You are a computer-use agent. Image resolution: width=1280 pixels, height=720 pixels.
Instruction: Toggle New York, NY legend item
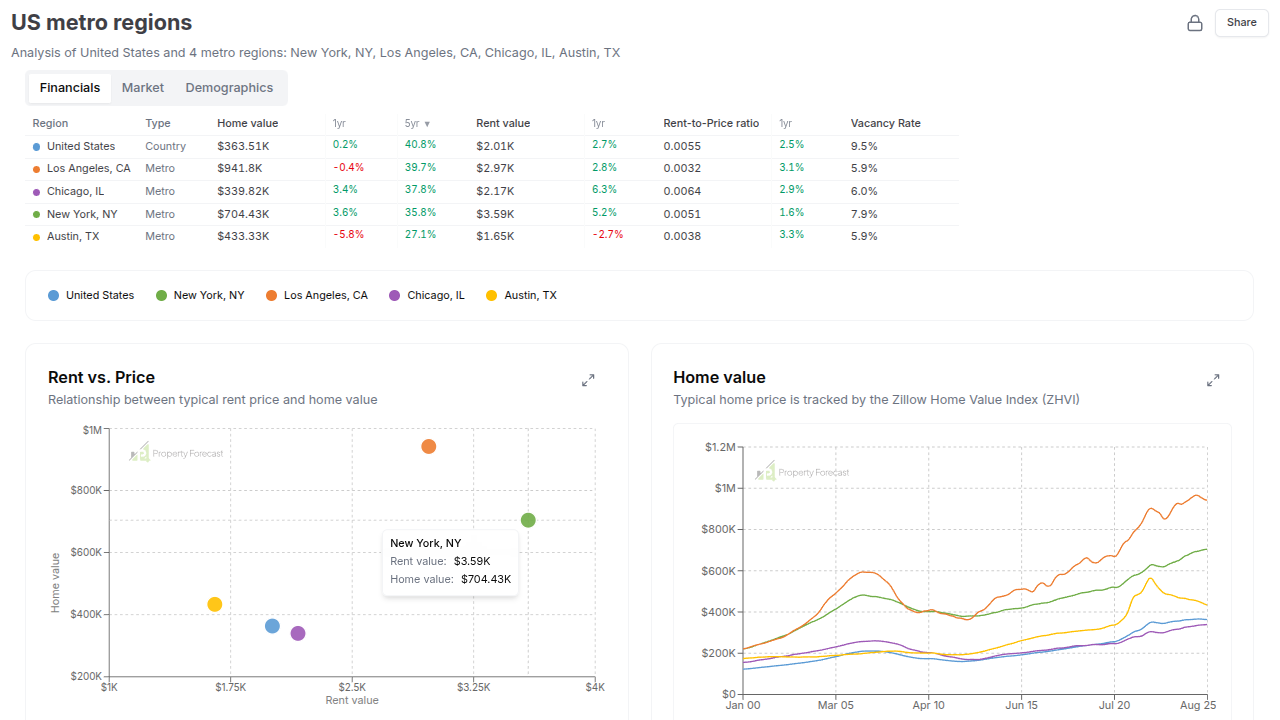pos(200,295)
